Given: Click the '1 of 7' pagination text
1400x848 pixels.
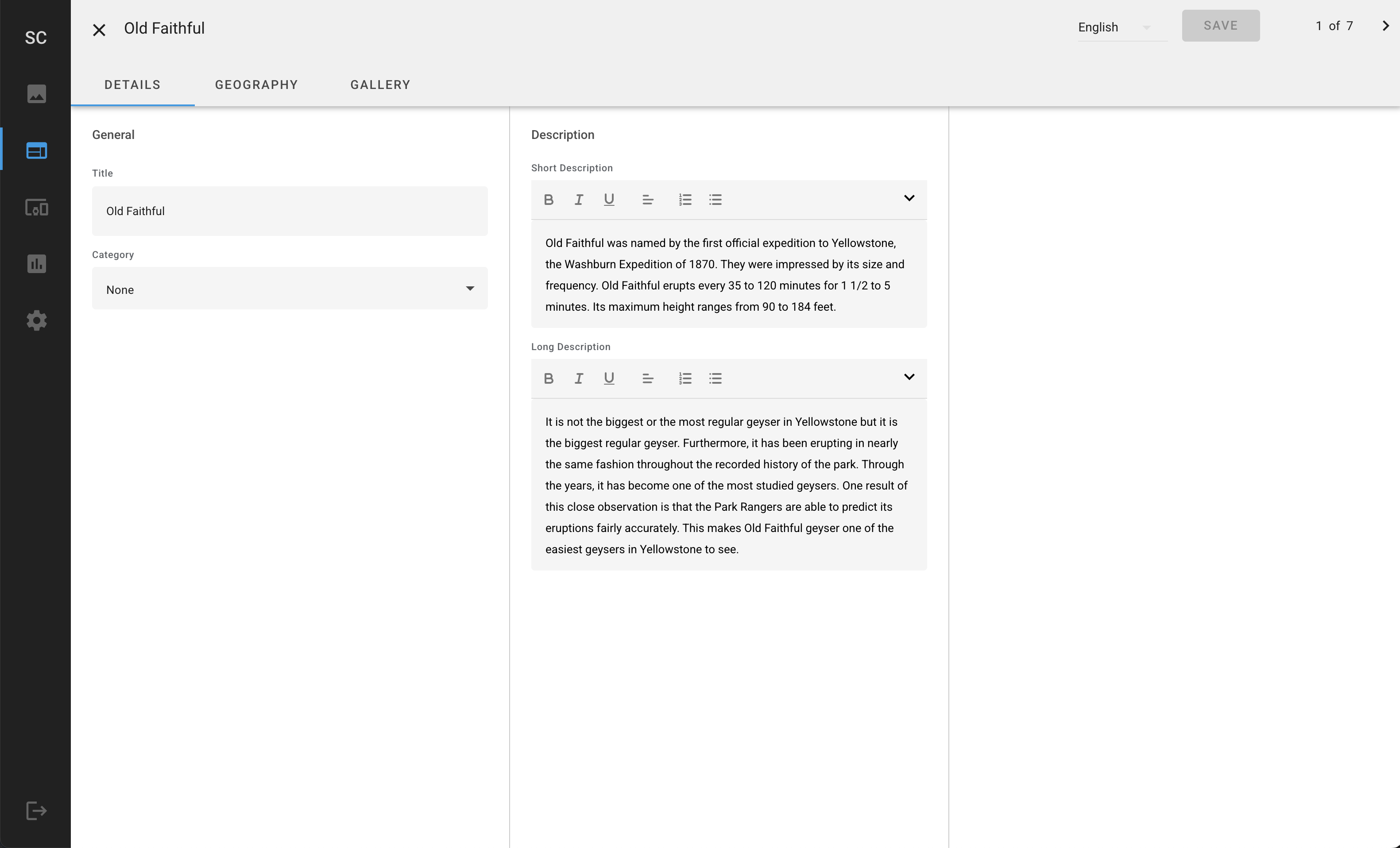Looking at the screenshot, I should point(1334,26).
